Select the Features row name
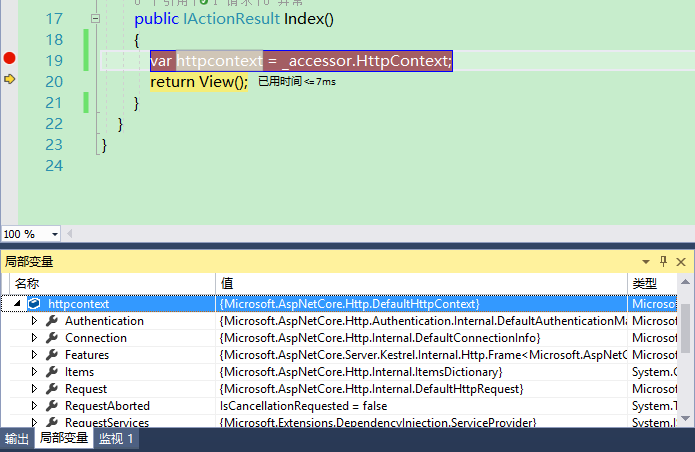The image size is (695, 452). tap(87, 355)
